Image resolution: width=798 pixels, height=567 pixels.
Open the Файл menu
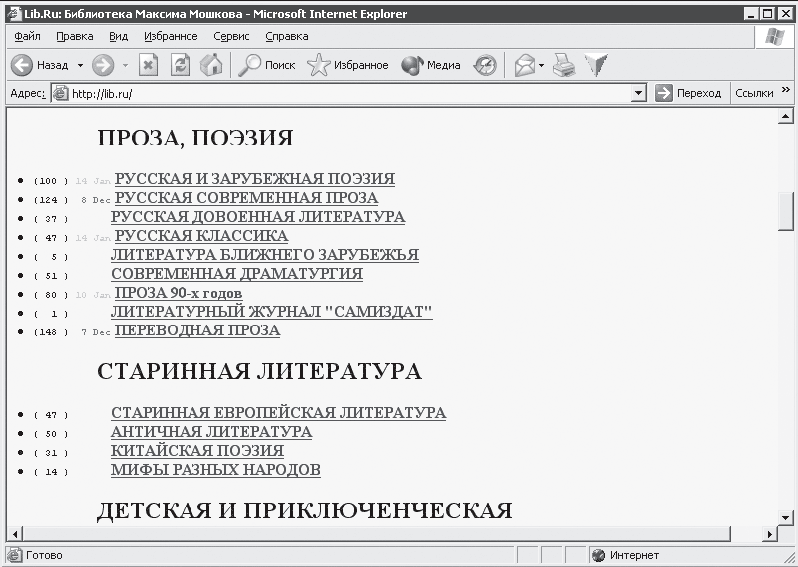[x=27, y=36]
